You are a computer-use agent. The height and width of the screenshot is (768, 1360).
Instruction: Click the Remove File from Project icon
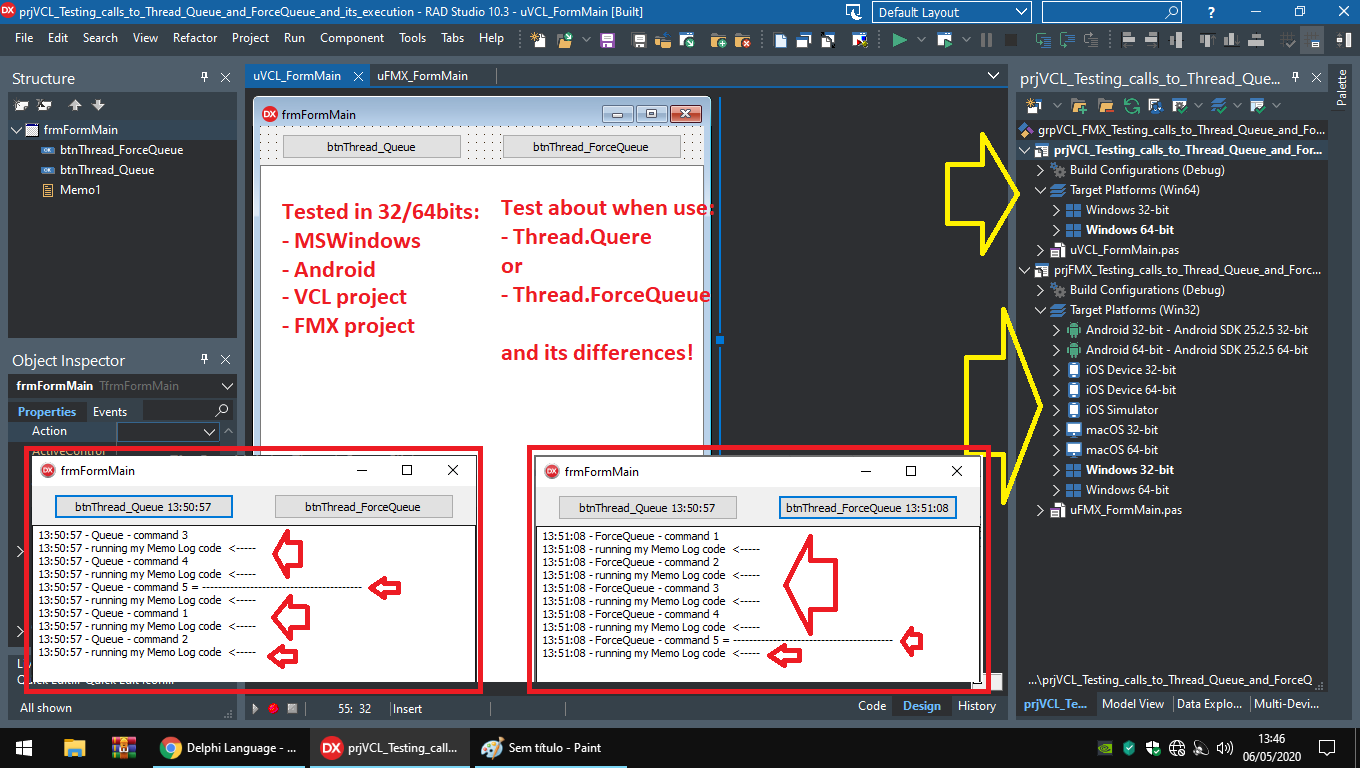742,40
